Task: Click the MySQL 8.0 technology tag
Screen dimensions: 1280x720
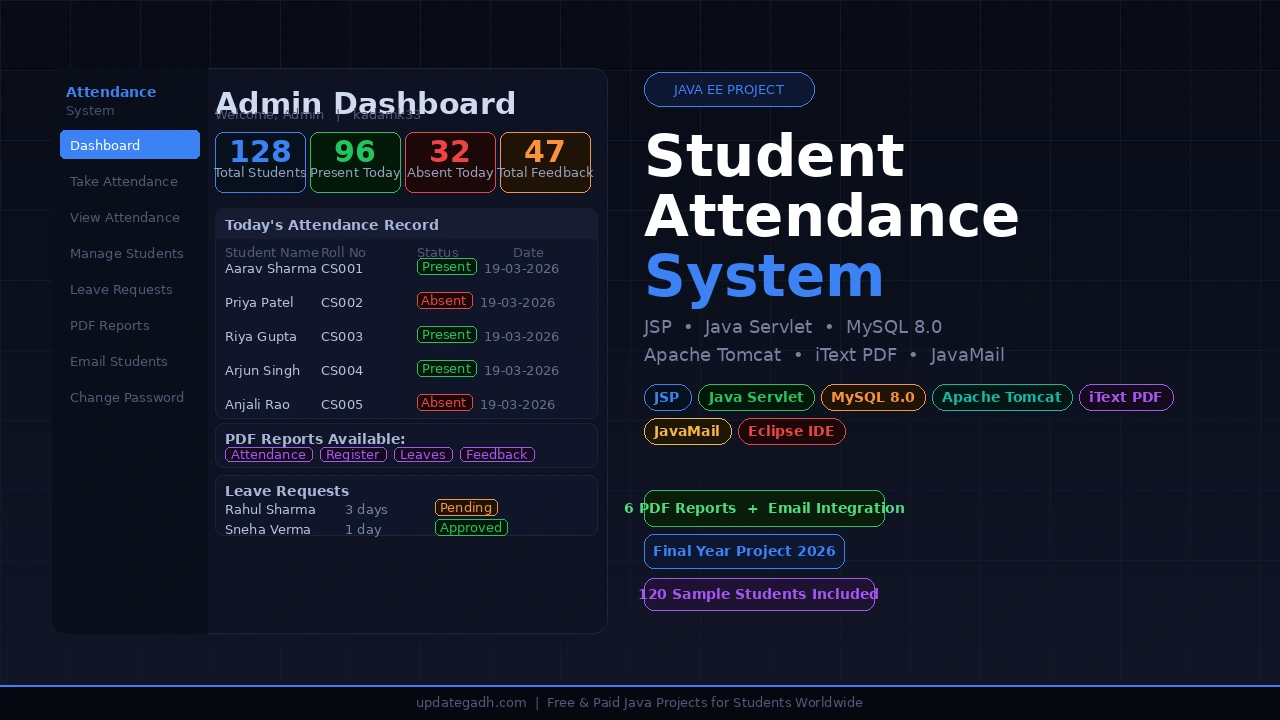Action: coord(872,397)
